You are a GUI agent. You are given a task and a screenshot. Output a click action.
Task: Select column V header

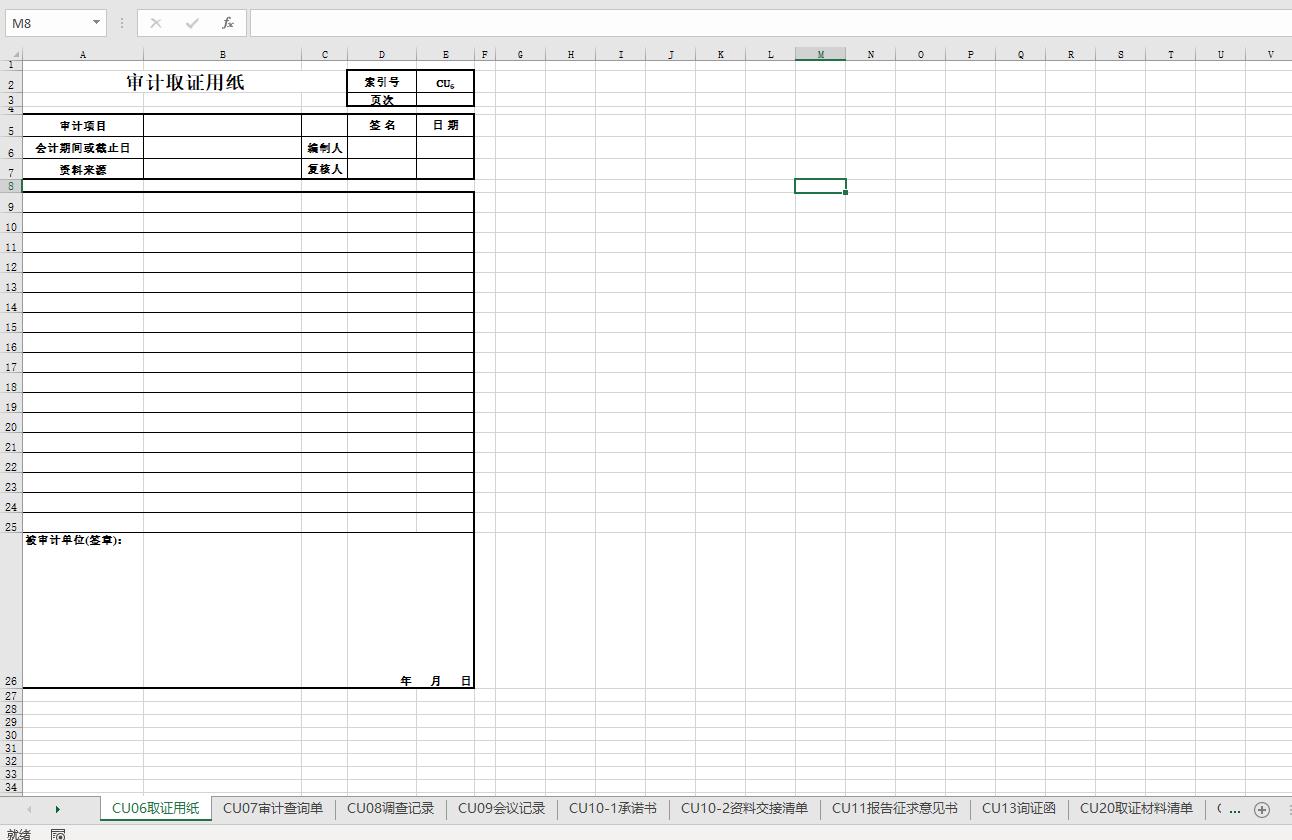click(1271, 54)
